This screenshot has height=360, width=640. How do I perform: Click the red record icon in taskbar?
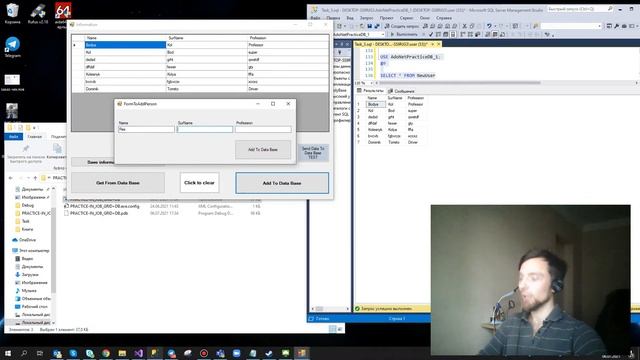click(204, 353)
